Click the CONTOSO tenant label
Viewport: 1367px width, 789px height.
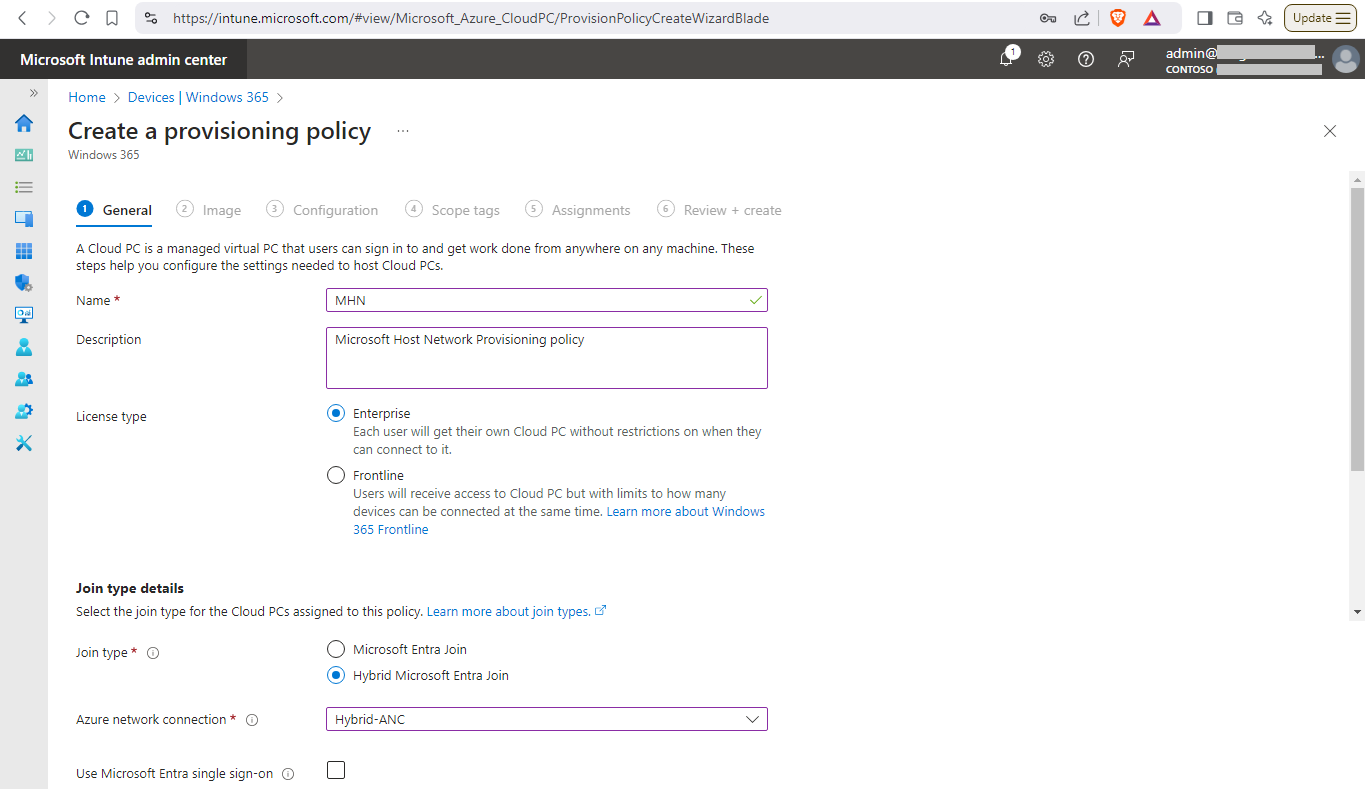[1189, 70]
